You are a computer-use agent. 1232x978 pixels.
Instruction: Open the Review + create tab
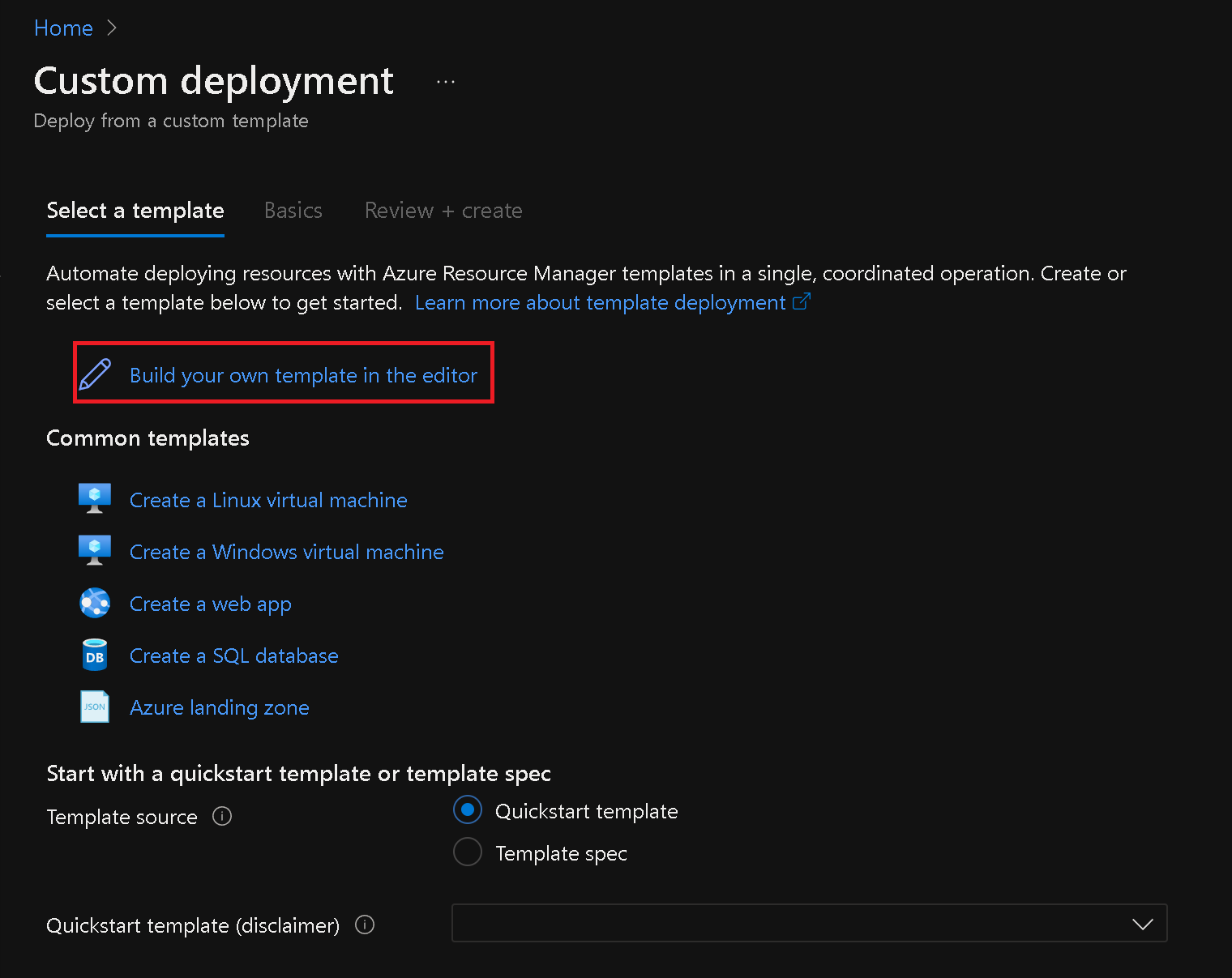coord(443,211)
